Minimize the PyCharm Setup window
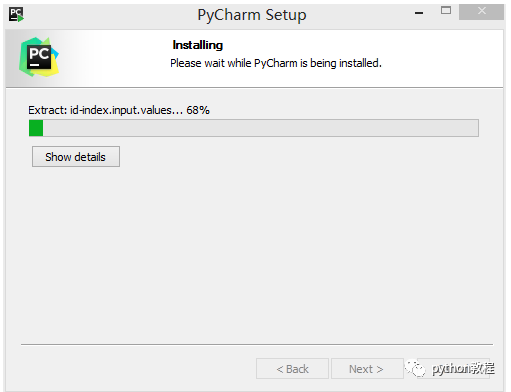This screenshot has height=392, width=511. tap(419, 13)
